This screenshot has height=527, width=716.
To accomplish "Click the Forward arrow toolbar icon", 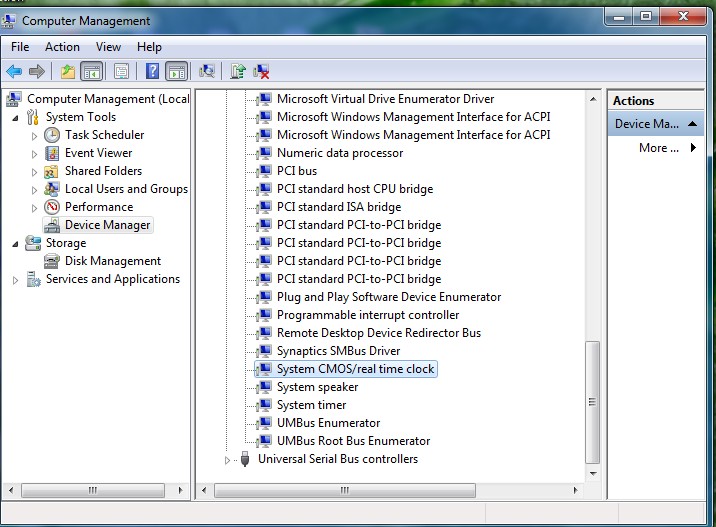I will (37, 71).
